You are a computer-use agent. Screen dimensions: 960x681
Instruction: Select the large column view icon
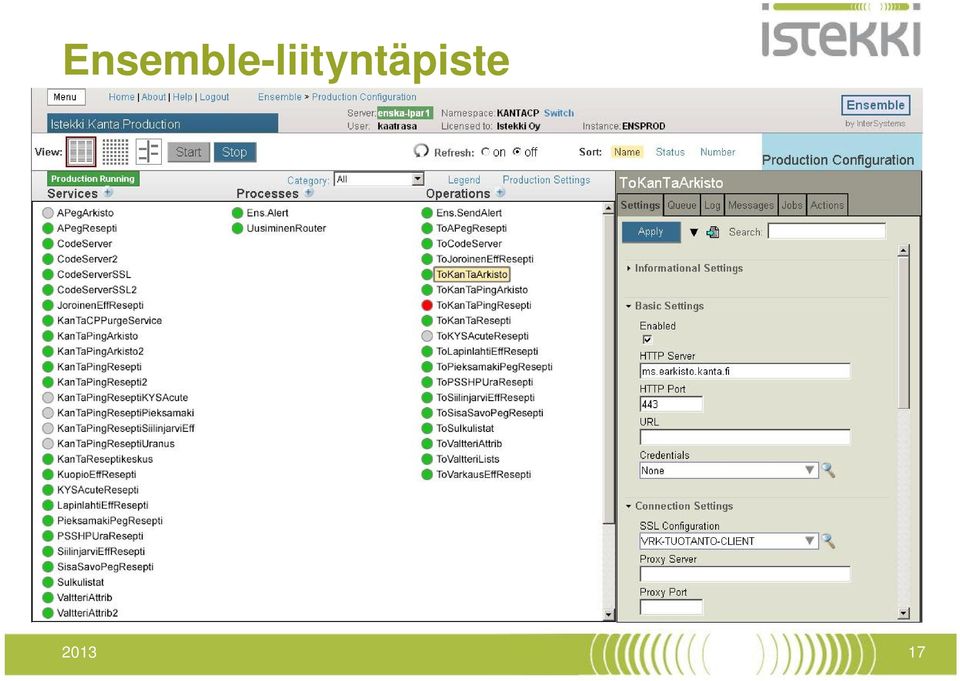coord(81,151)
